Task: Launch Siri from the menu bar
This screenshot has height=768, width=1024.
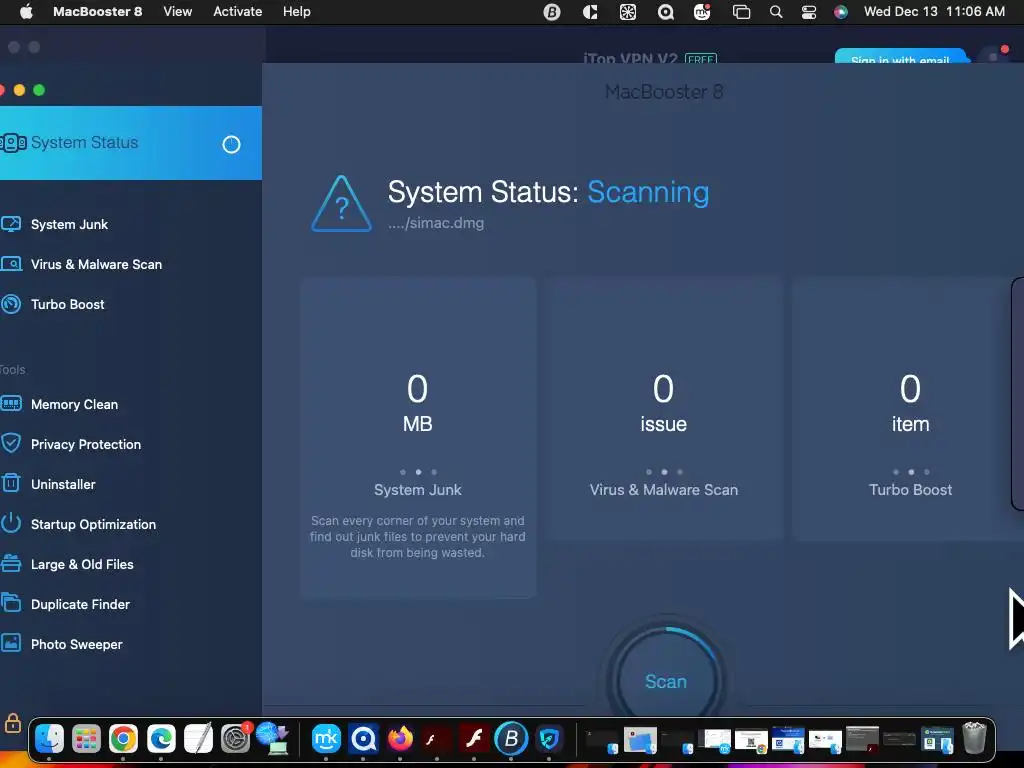Action: (841, 12)
